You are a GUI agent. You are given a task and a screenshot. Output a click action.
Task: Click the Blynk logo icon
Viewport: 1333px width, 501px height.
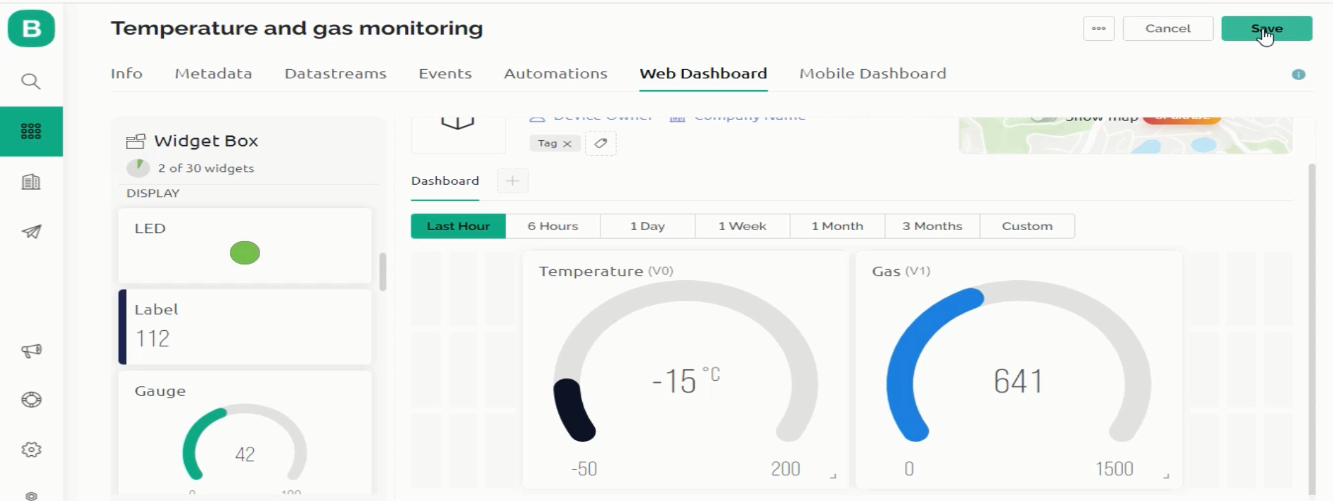[x=31, y=28]
